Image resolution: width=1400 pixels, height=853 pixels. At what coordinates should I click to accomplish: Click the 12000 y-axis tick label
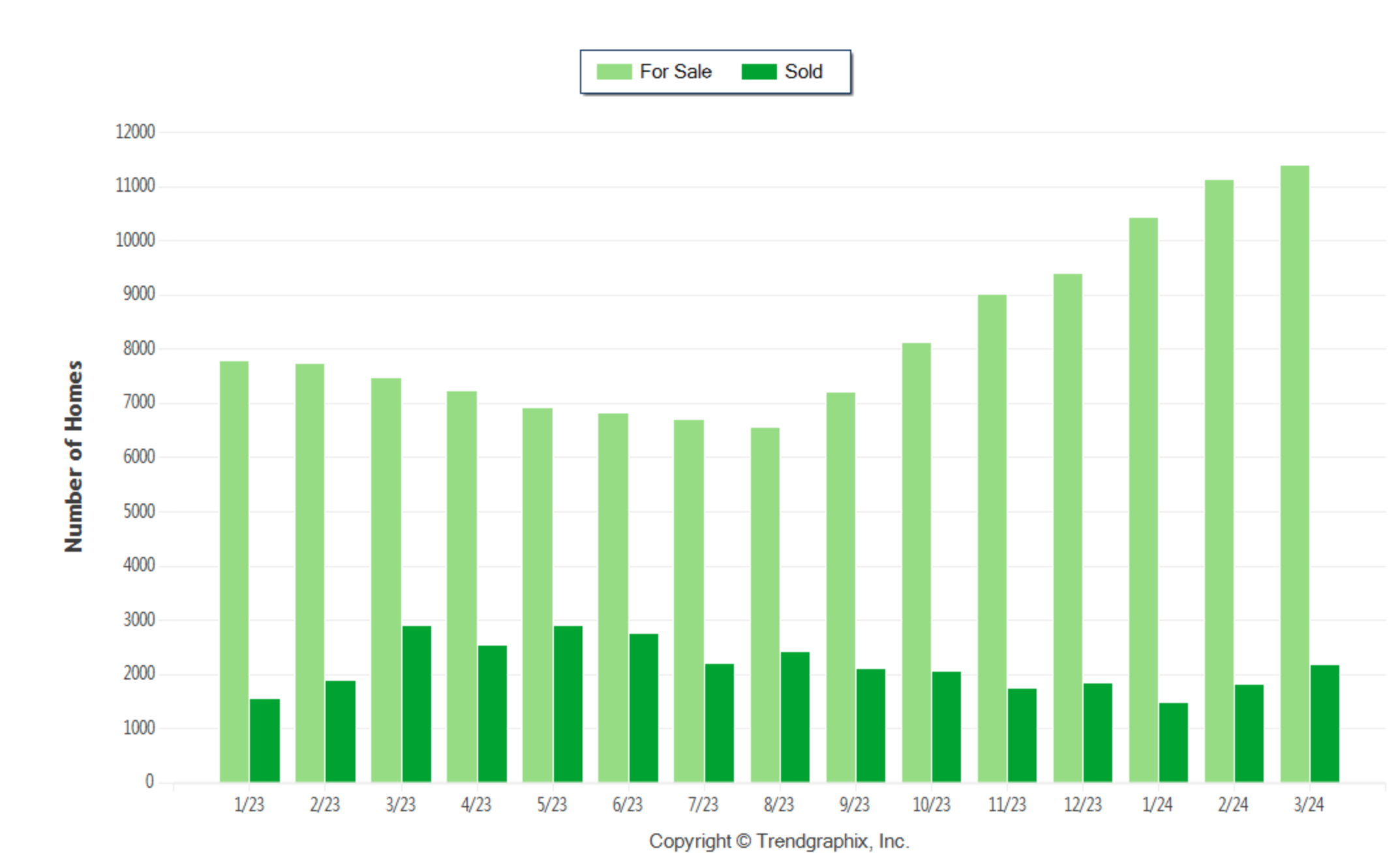tap(135, 132)
